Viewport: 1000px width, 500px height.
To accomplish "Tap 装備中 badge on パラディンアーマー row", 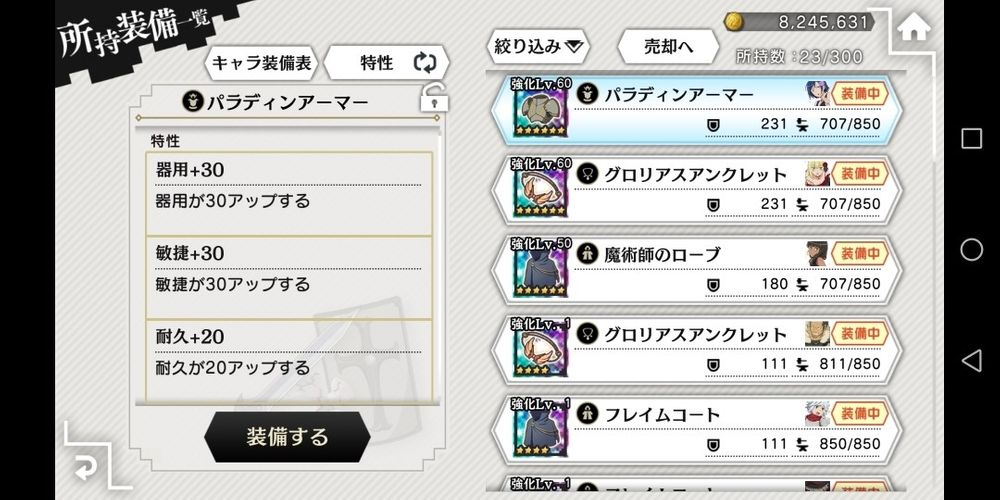I will [x=860, y=94].
